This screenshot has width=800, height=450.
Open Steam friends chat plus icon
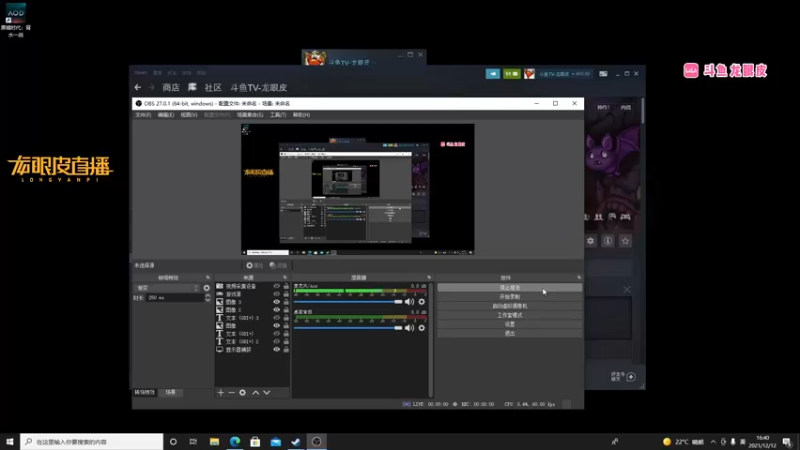pyautogui.click(x=631, y=377)
